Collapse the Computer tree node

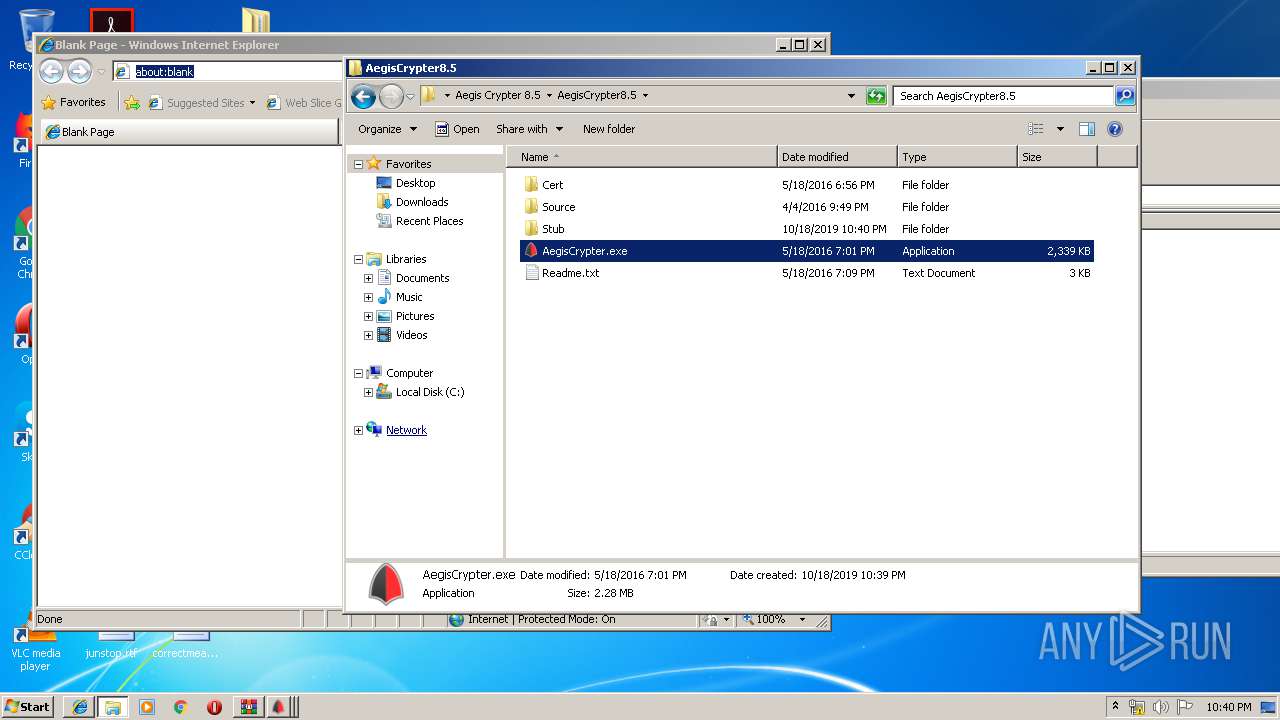(x=359, y=373)
